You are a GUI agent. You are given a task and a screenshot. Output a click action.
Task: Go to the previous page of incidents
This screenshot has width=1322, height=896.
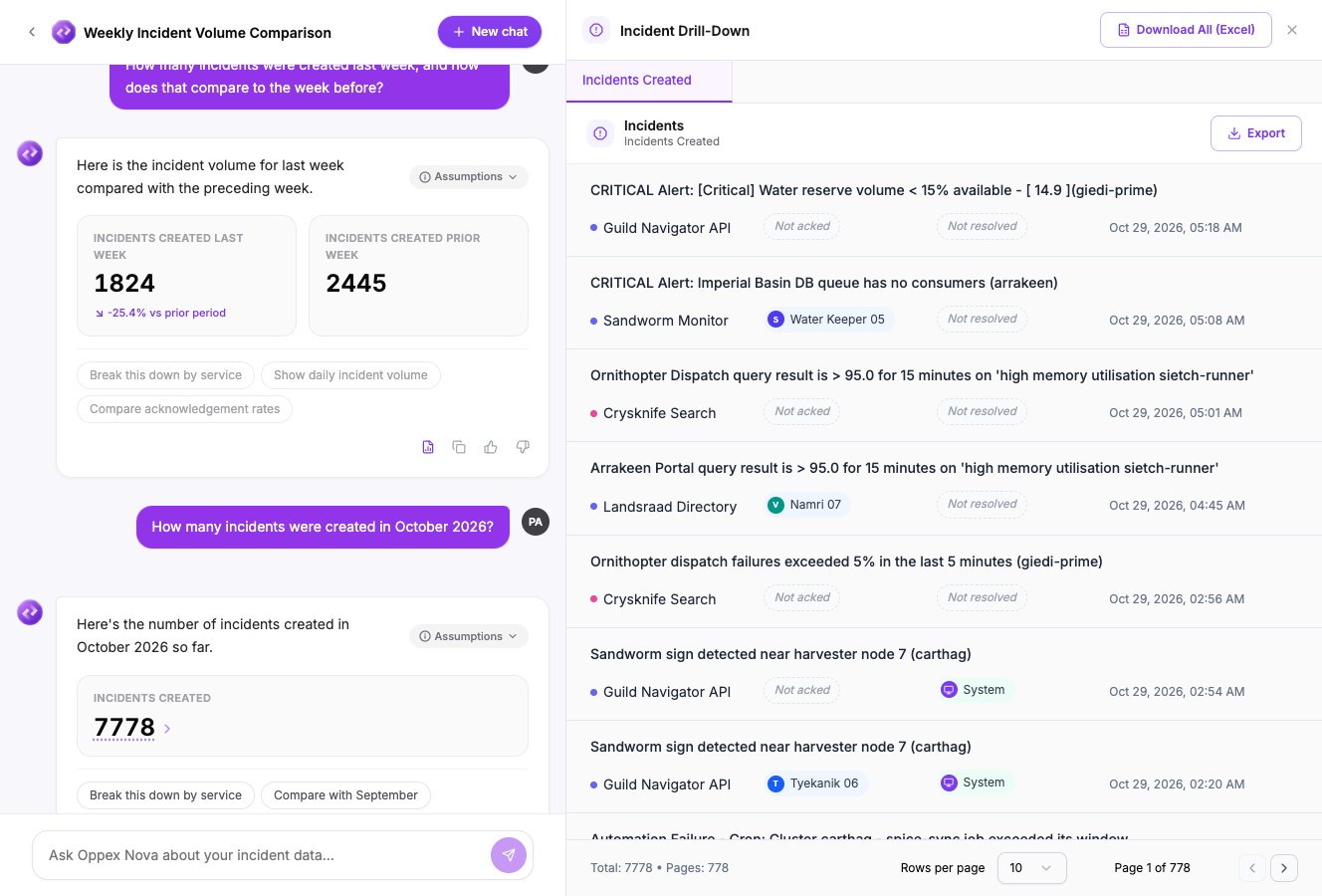(x=1252, y=868)
